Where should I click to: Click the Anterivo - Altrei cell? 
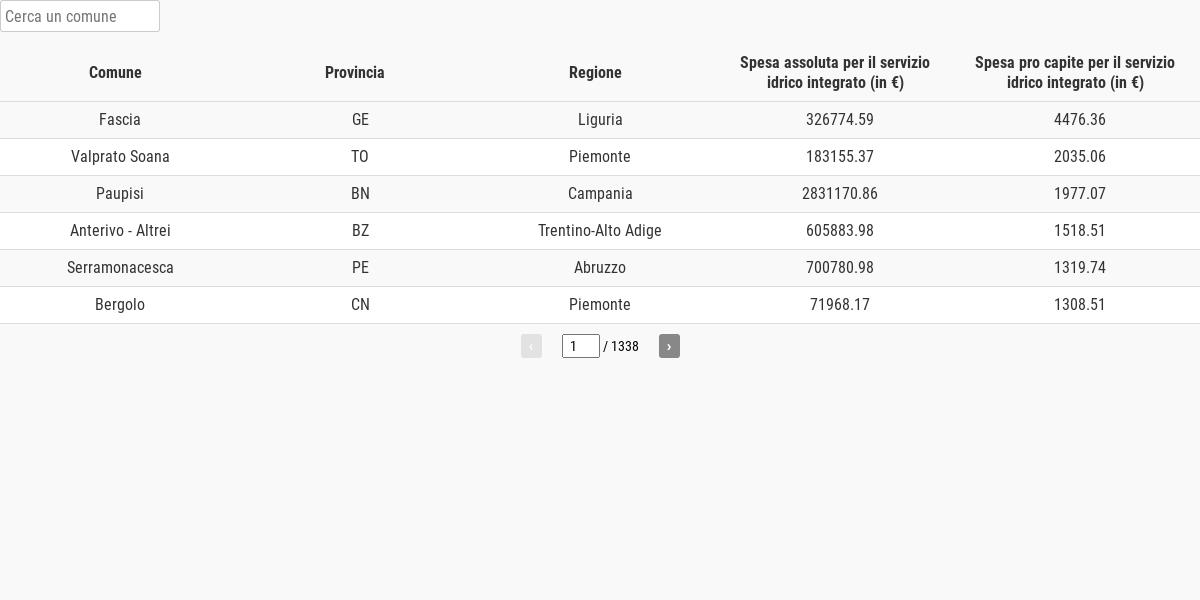coord(120,231)
